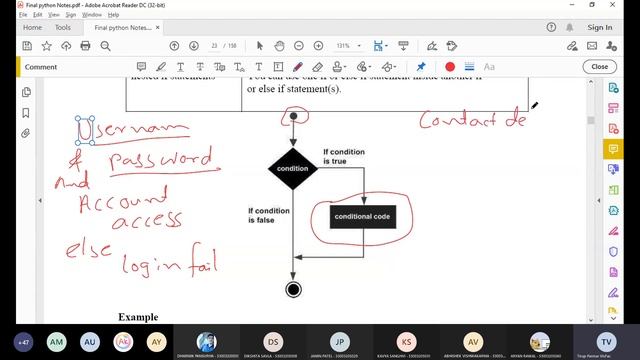This screenshot has width=640, height=360.
Task: Choose the arrow selection tool
Action: (x=259, y=46)
